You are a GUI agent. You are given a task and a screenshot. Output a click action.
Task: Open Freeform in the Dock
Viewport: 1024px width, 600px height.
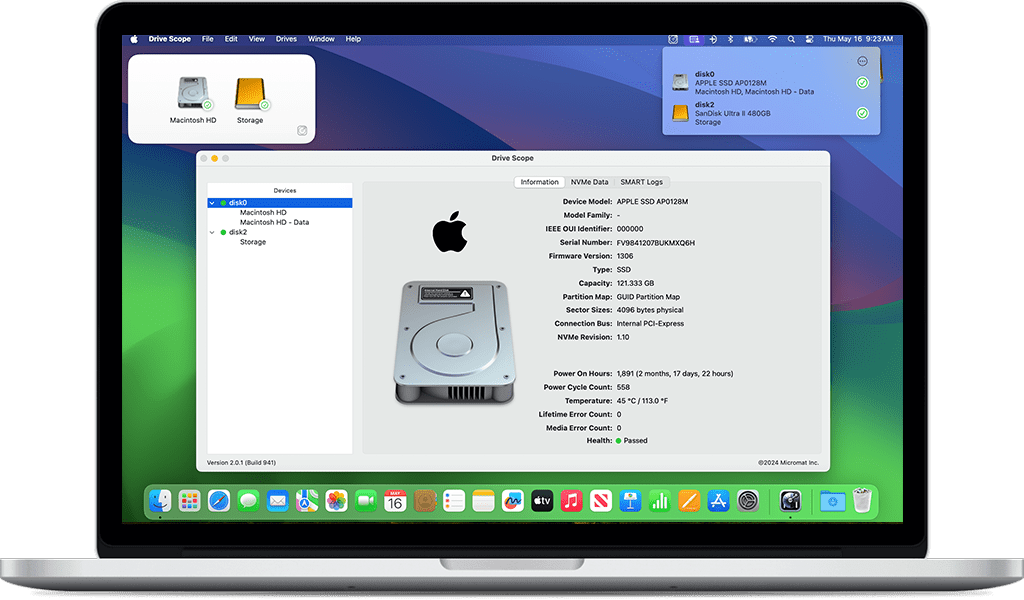pyautogui.click(x=513, y=501)
